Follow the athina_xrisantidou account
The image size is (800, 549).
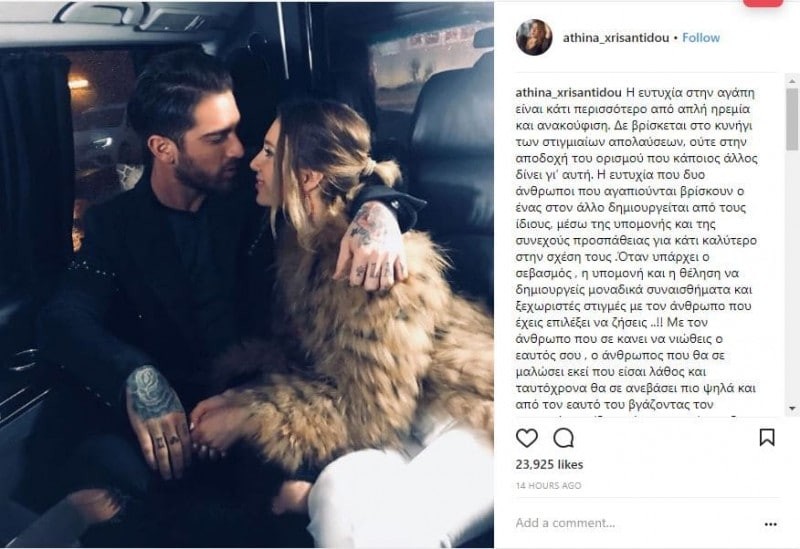(x=701, y=38)
